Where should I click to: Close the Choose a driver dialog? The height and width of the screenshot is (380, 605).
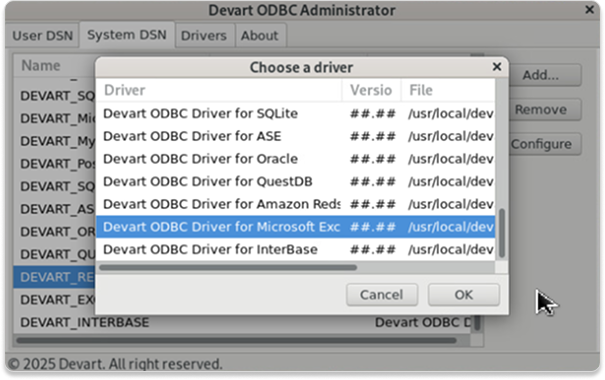point(497,67)
